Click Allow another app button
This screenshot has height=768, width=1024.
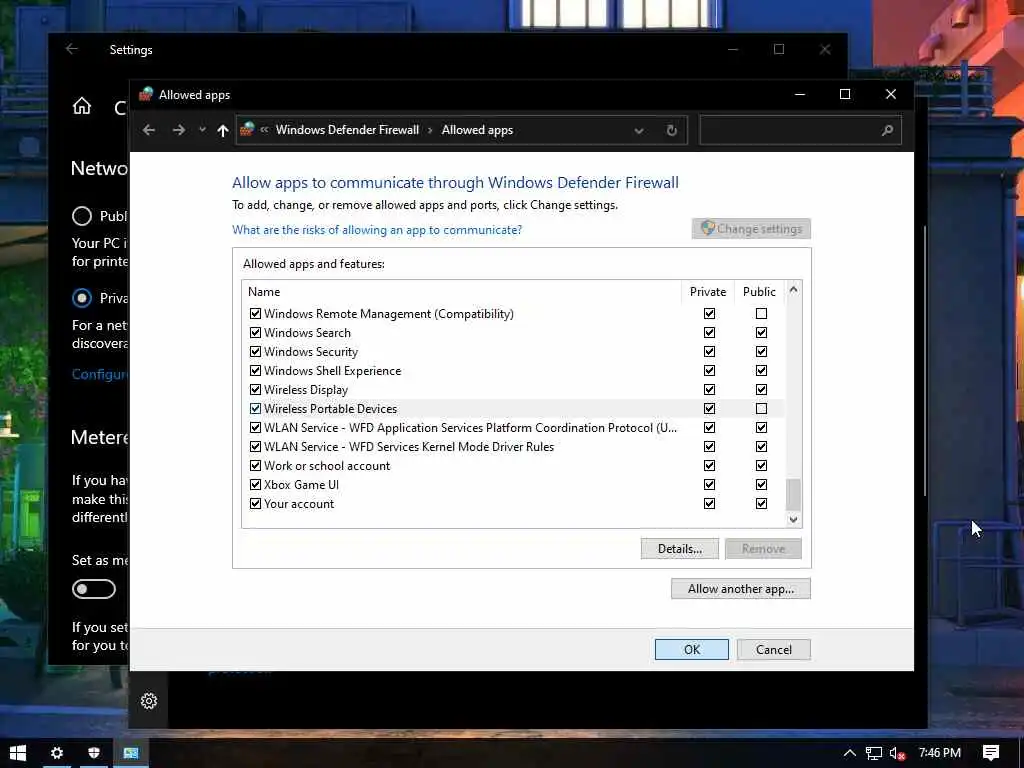[741, 588]
